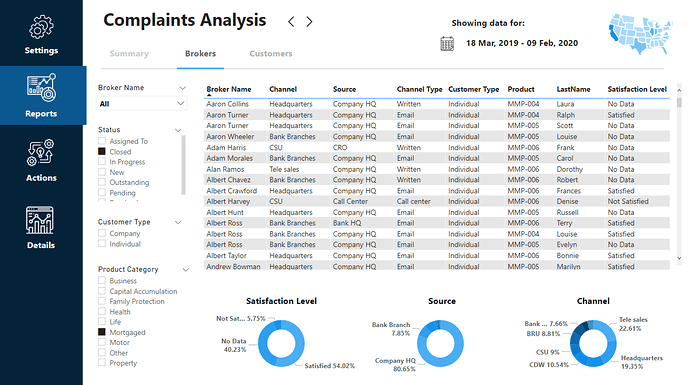This screenshot has height=385, width=690.
Task: Click the Andrew Bowman broker cell
Action: click(x=233, y=267)
